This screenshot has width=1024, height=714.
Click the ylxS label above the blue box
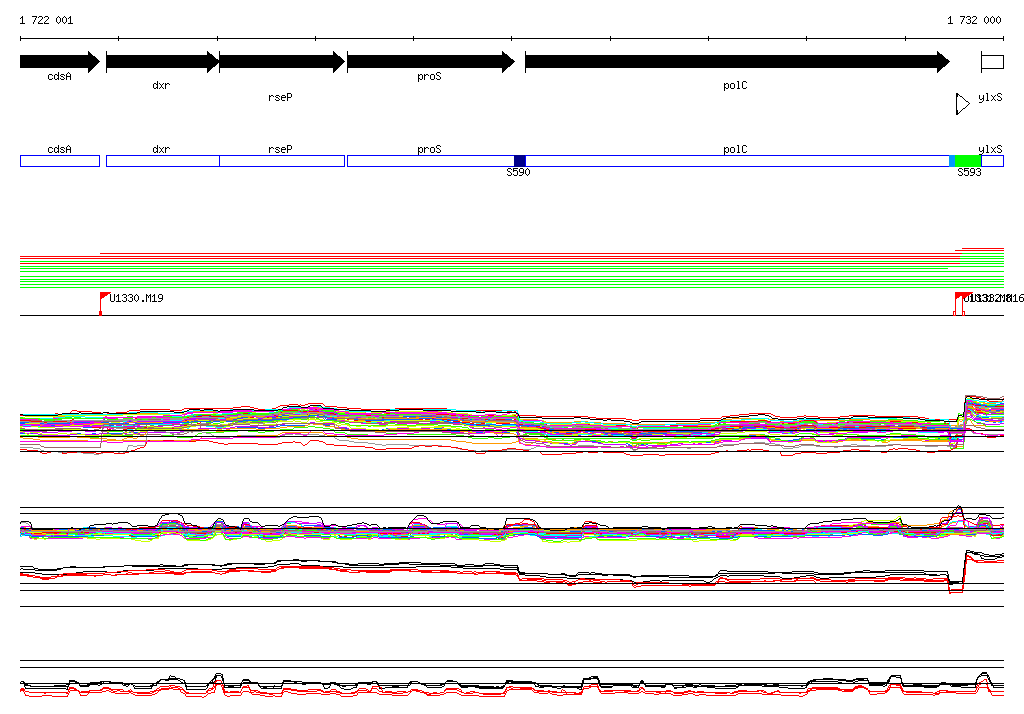click(990, 150)
